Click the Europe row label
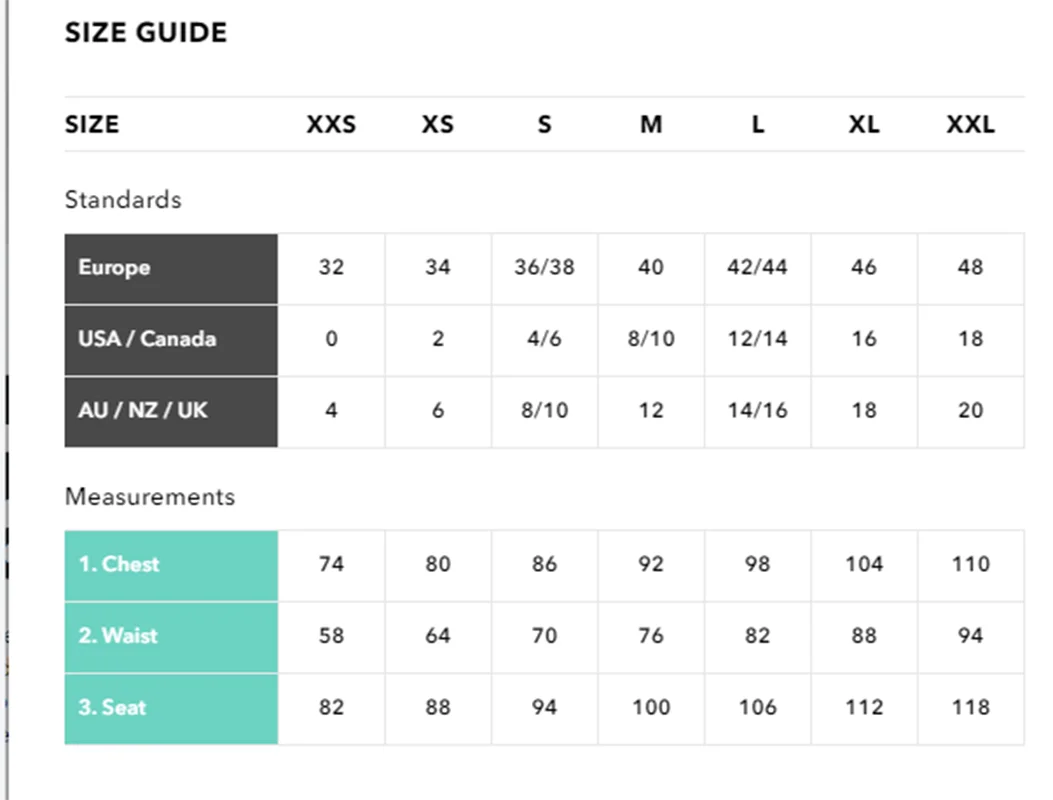 tap(115, 268)
